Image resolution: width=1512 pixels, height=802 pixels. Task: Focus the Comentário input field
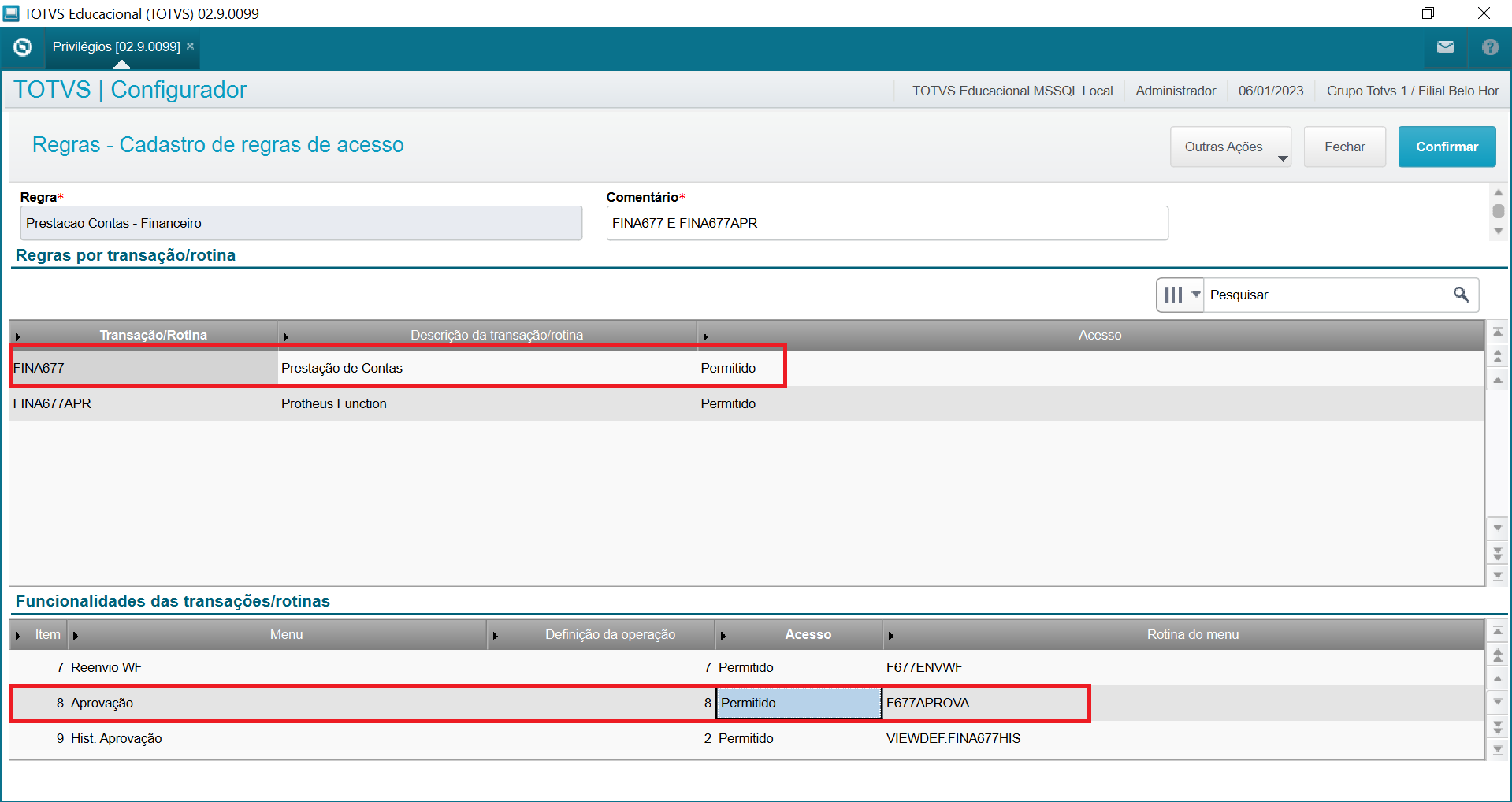pyautogui.click(x=887, y=223)
